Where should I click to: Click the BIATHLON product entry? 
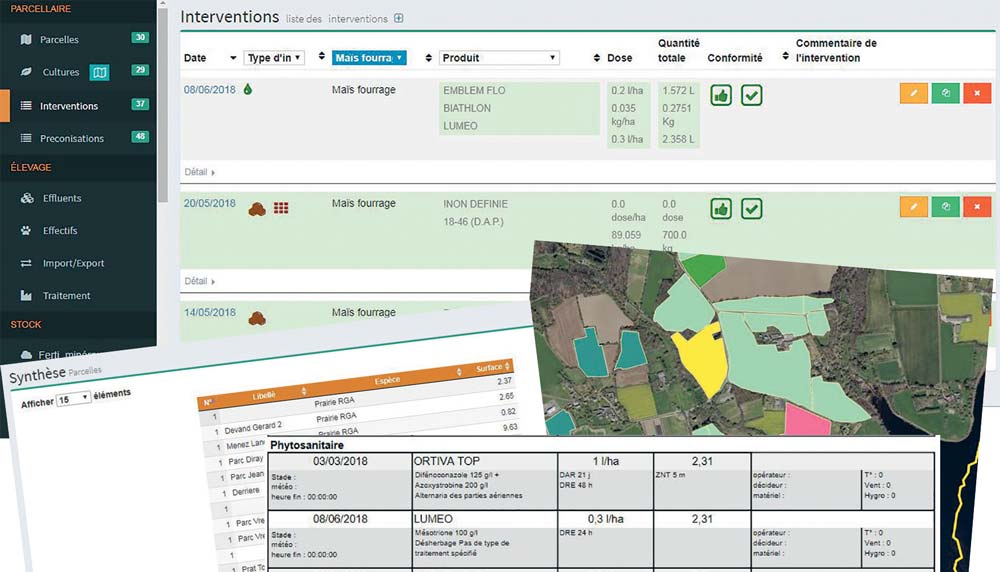[x=467, y=108]
